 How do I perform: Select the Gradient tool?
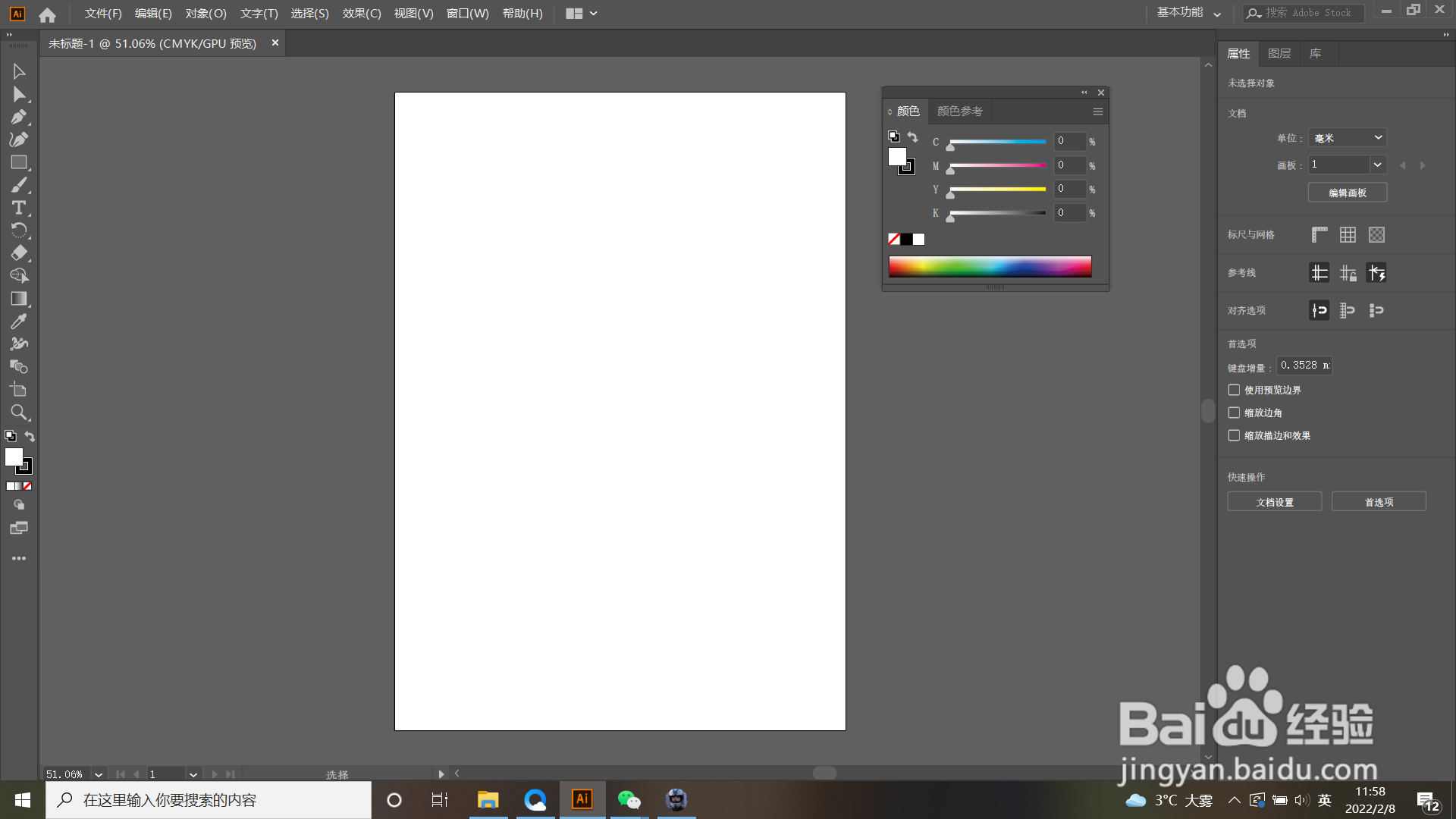pyautogui.click(x=19, y=299)
